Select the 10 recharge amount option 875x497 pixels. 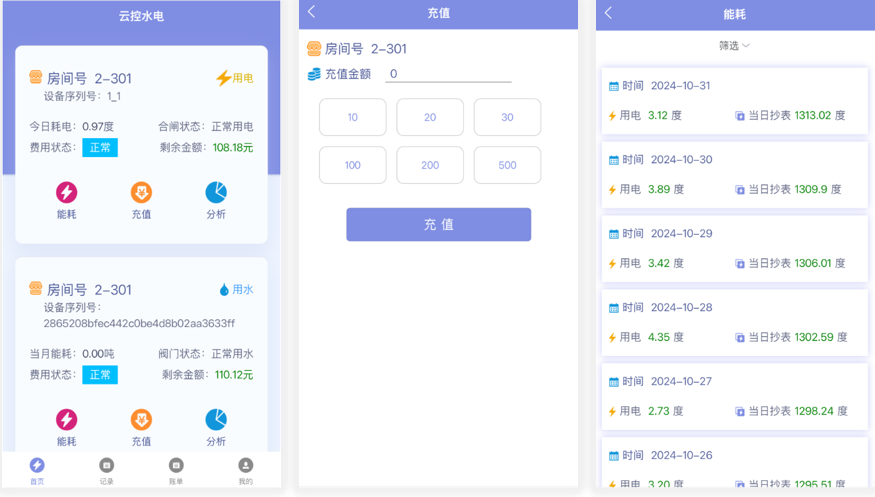[352, 117]
